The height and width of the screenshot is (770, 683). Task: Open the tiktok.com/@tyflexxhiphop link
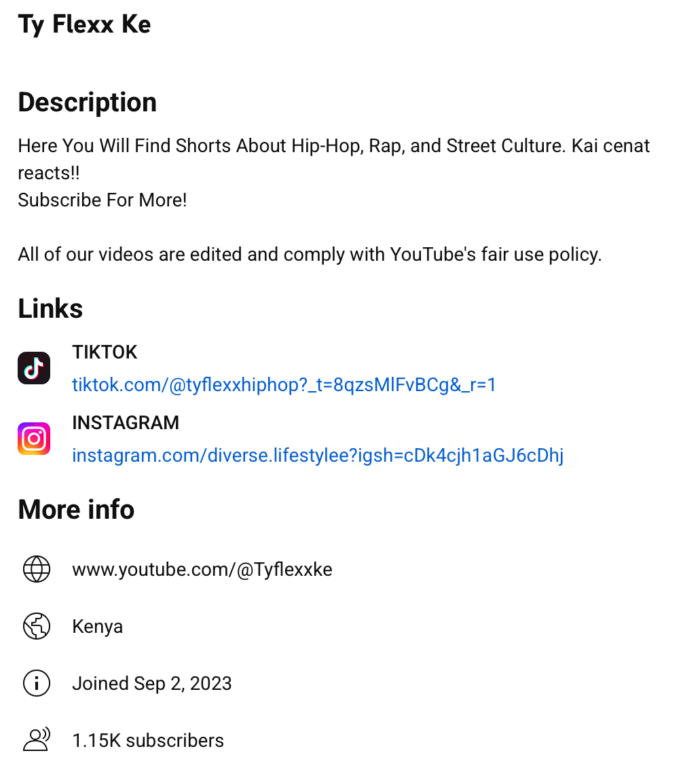click(284, 385)
